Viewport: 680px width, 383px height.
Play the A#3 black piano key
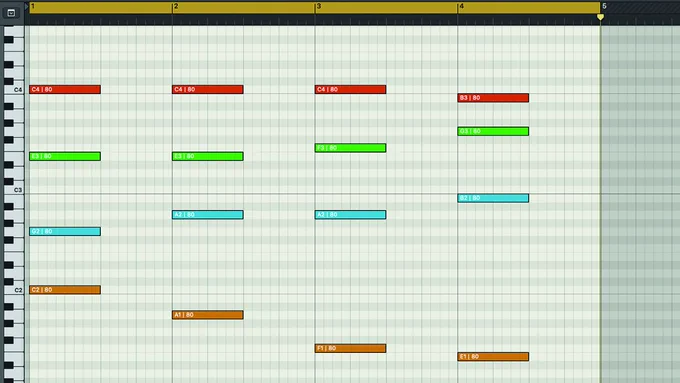tap(9, 106)
